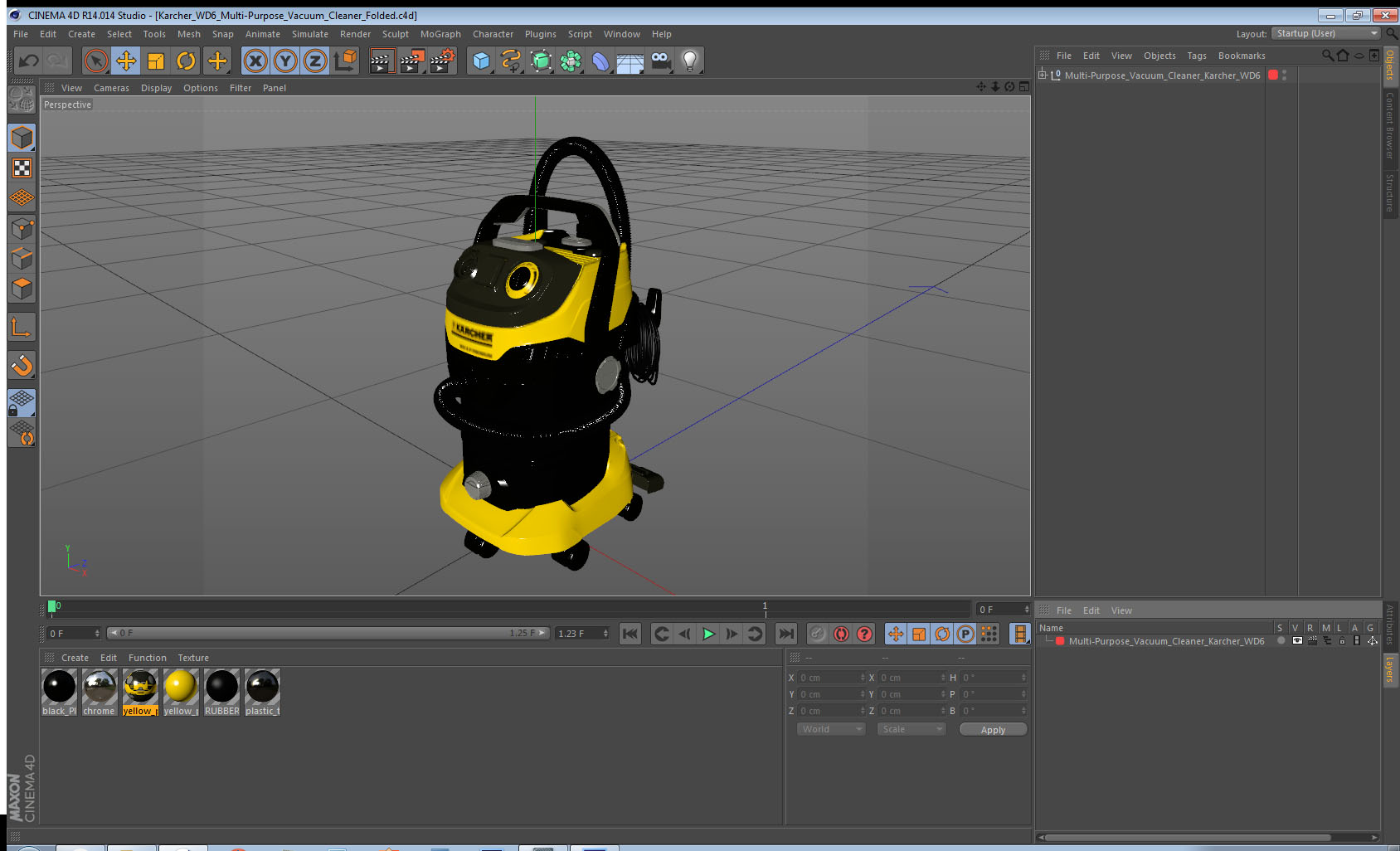Add NURBS generator object icon
This screenshot has width=1400, height=851.
541,61
